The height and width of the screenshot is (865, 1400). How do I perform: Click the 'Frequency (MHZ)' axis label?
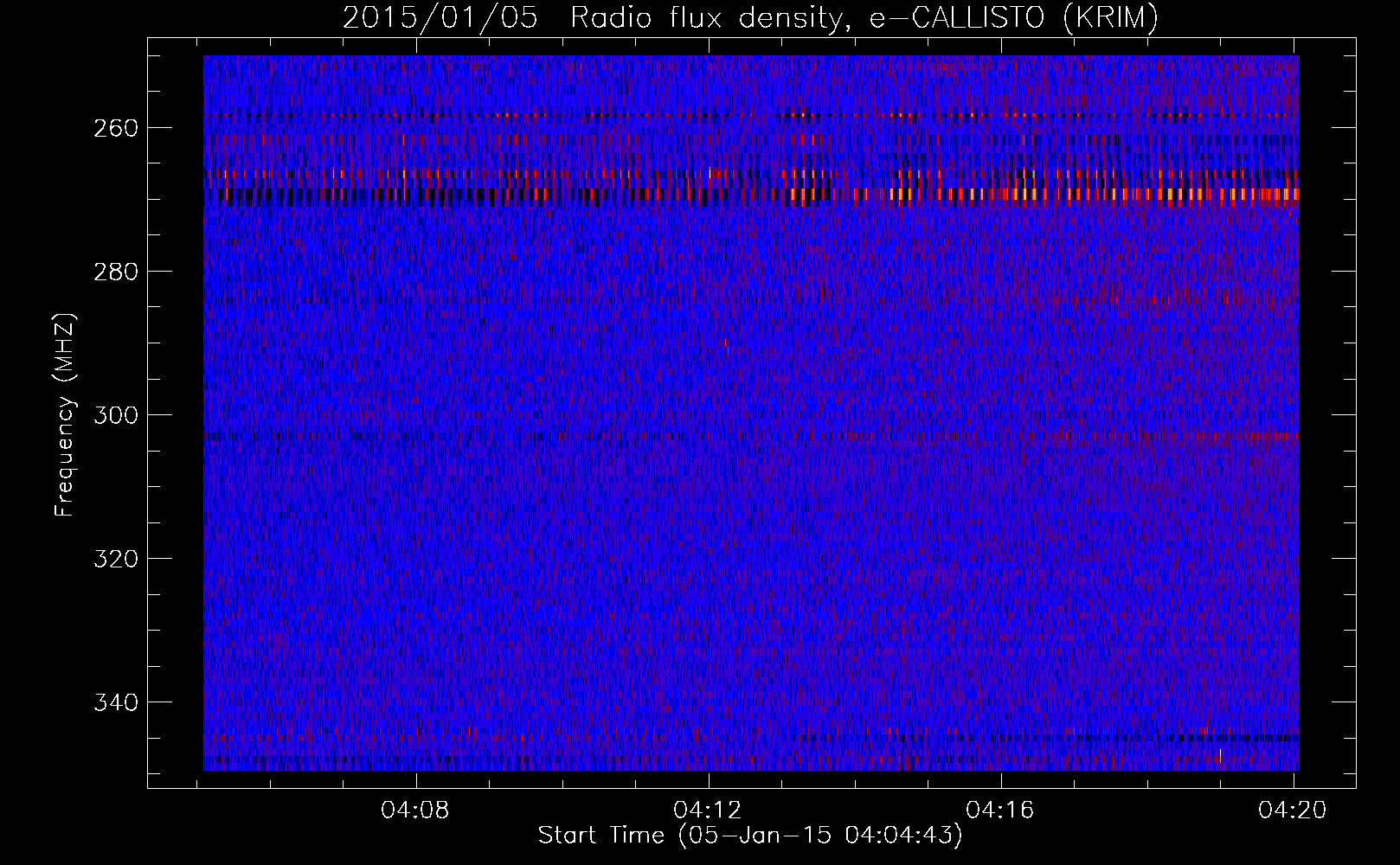(x=65, y=414)
